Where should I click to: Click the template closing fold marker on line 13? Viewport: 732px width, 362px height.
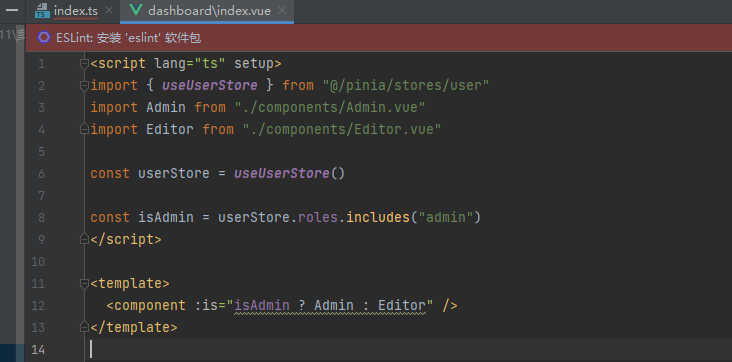(84, 327)
